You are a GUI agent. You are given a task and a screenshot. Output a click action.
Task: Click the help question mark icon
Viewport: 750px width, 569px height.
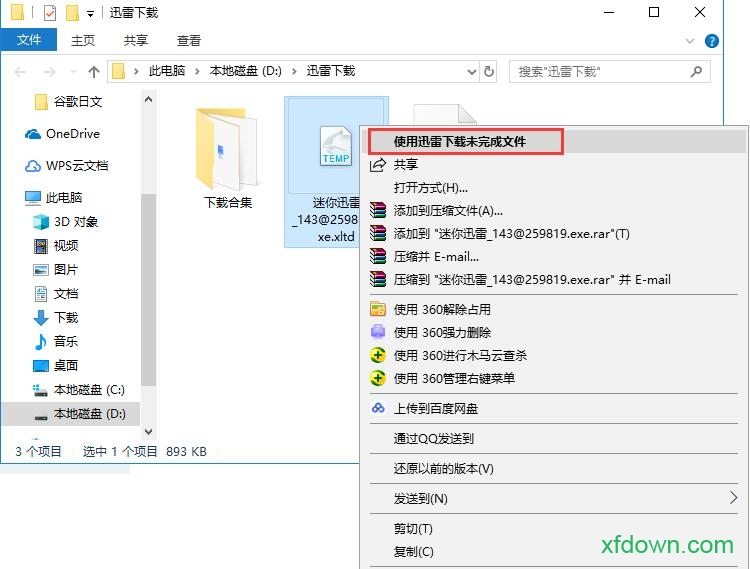712,41
